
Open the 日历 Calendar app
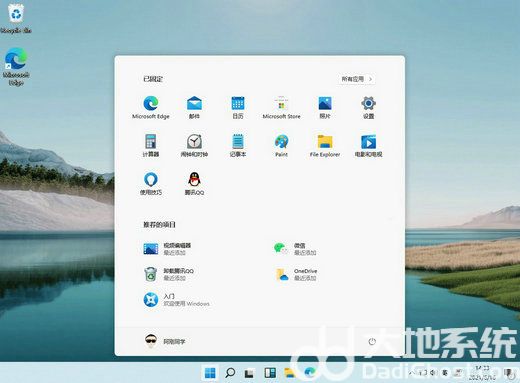(238, 107)
